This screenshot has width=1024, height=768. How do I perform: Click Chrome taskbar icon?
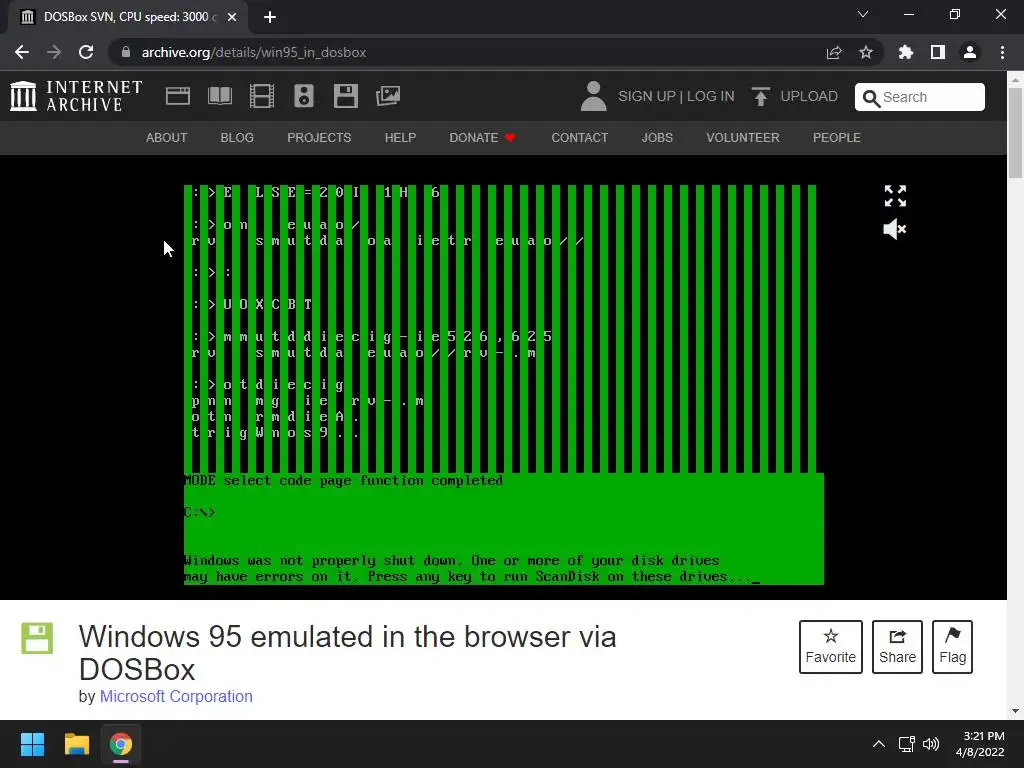pyautogui.click(x=121, y=744)
